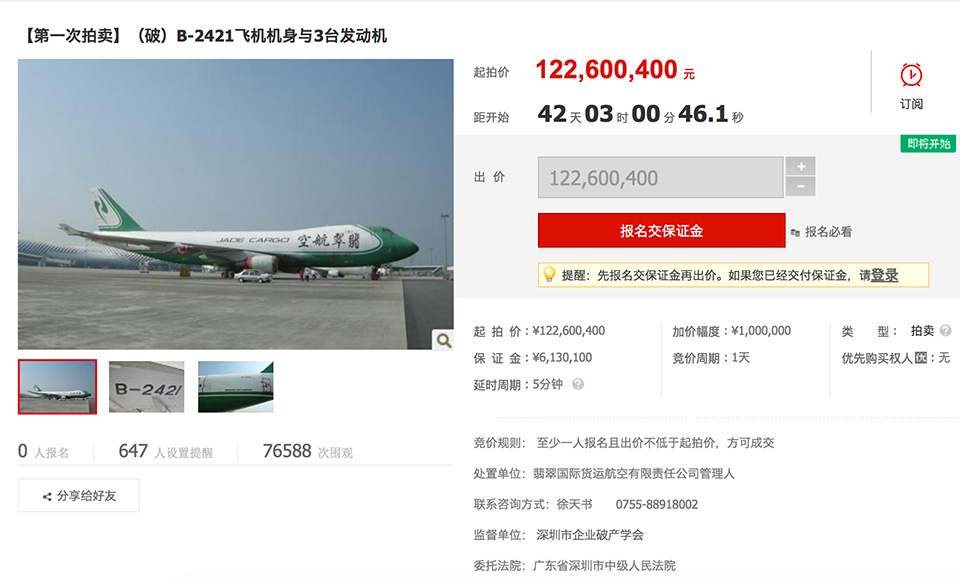Select the B-2421 registration thumbnail
The height and width of the screenshot is (584, 960).
point(146,387)
